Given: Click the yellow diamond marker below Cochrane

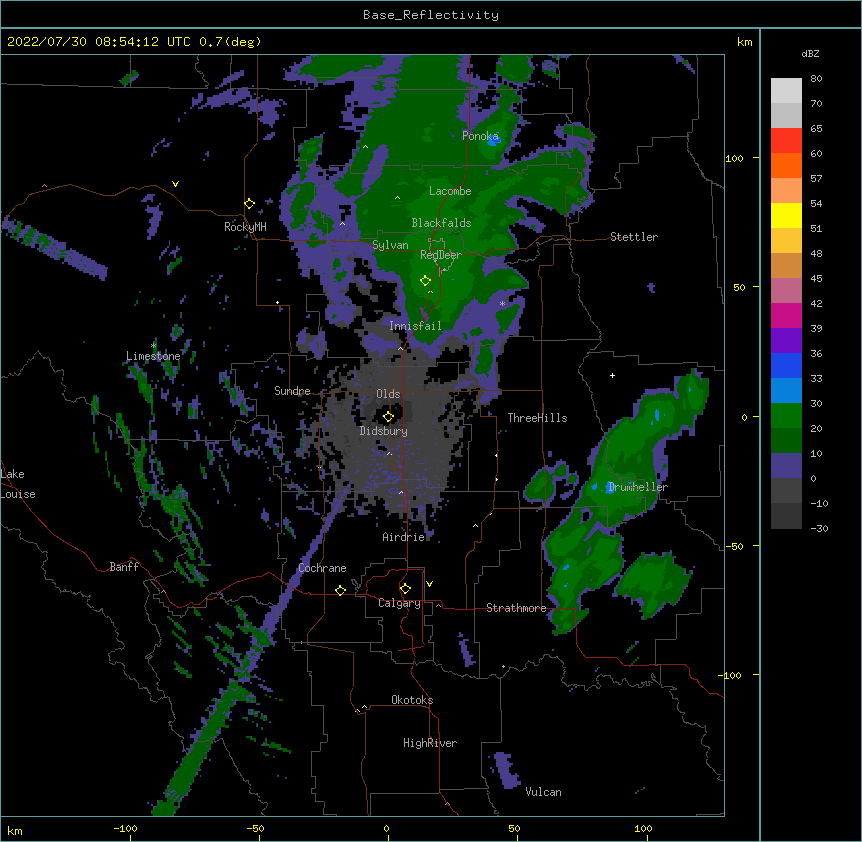Looking at the screenshot, I should [340, 590].
